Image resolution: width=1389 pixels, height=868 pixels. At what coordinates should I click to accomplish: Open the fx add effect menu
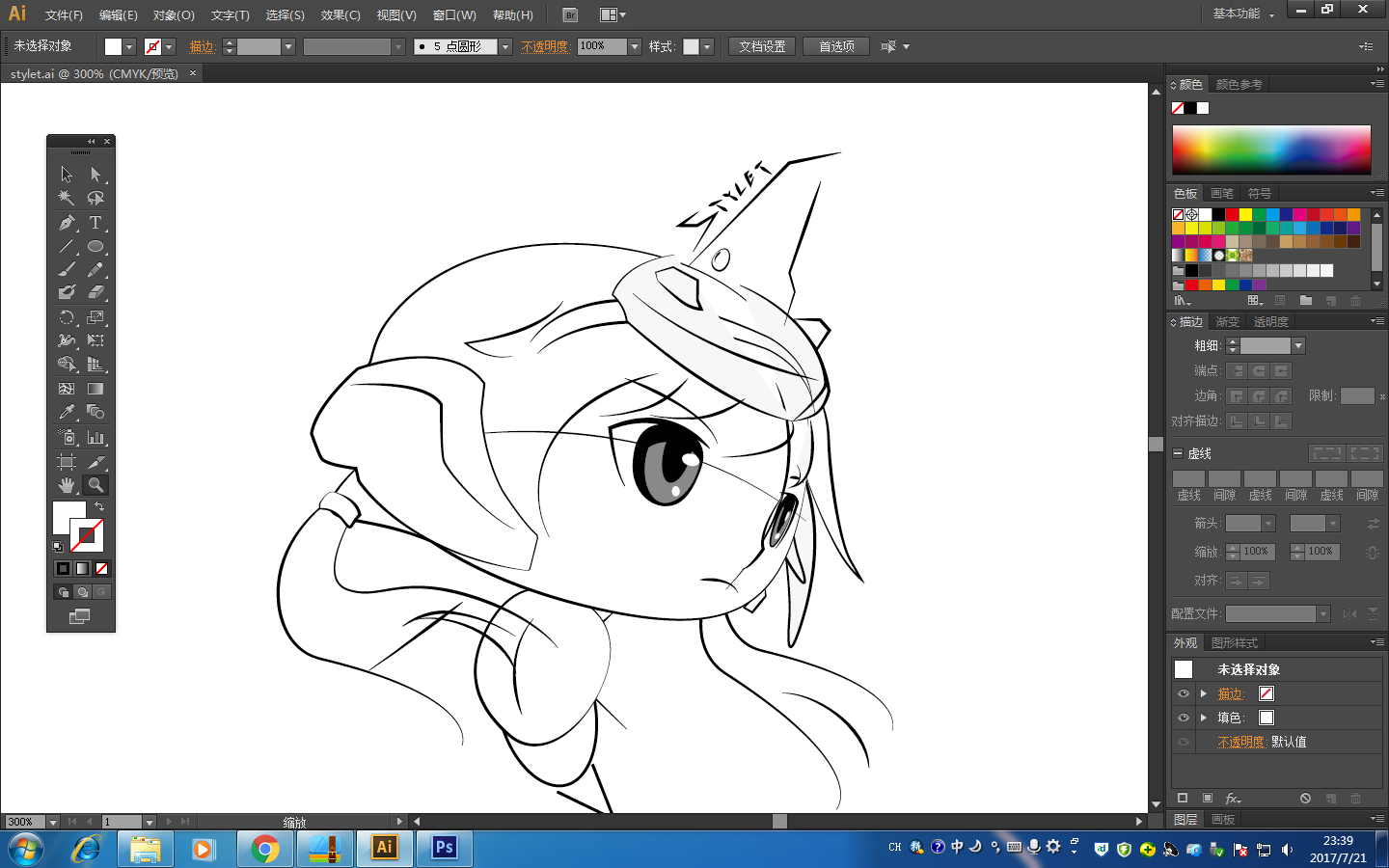(x=1233, y=799)
